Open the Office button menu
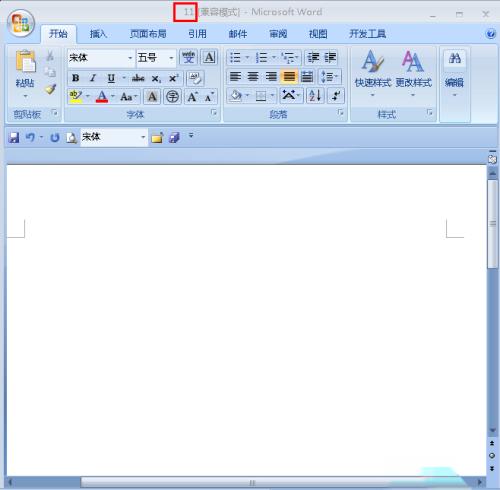Image resolution: width=500 pixels, height=490 pixels. point(21,23)
